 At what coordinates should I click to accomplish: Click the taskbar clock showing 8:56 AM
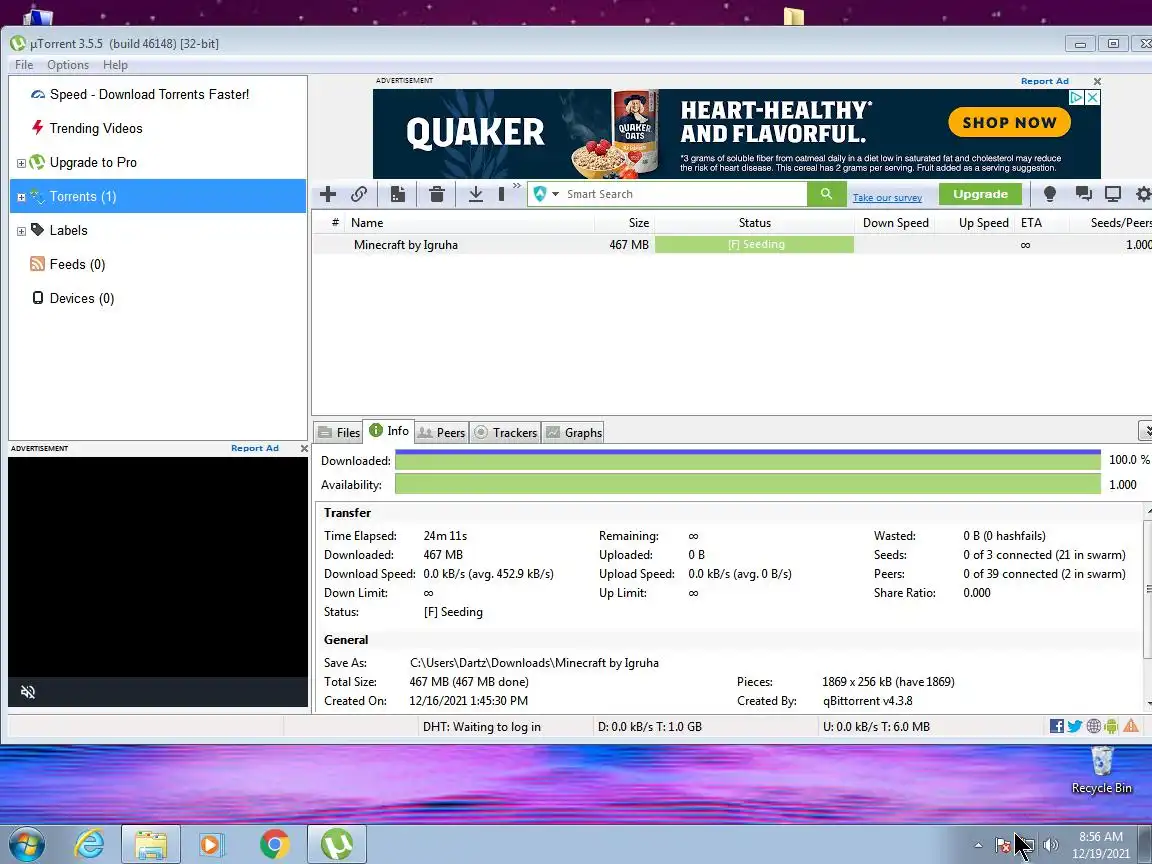(1101, 845)
